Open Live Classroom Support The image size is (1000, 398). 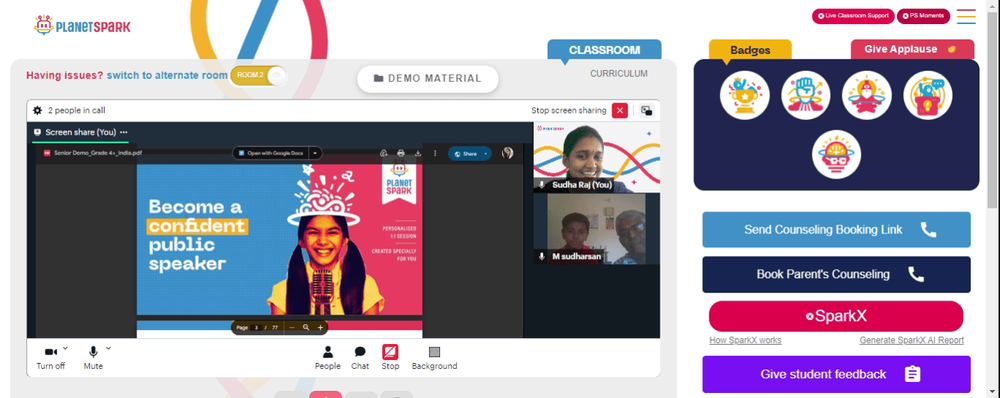tap(853, 16)
